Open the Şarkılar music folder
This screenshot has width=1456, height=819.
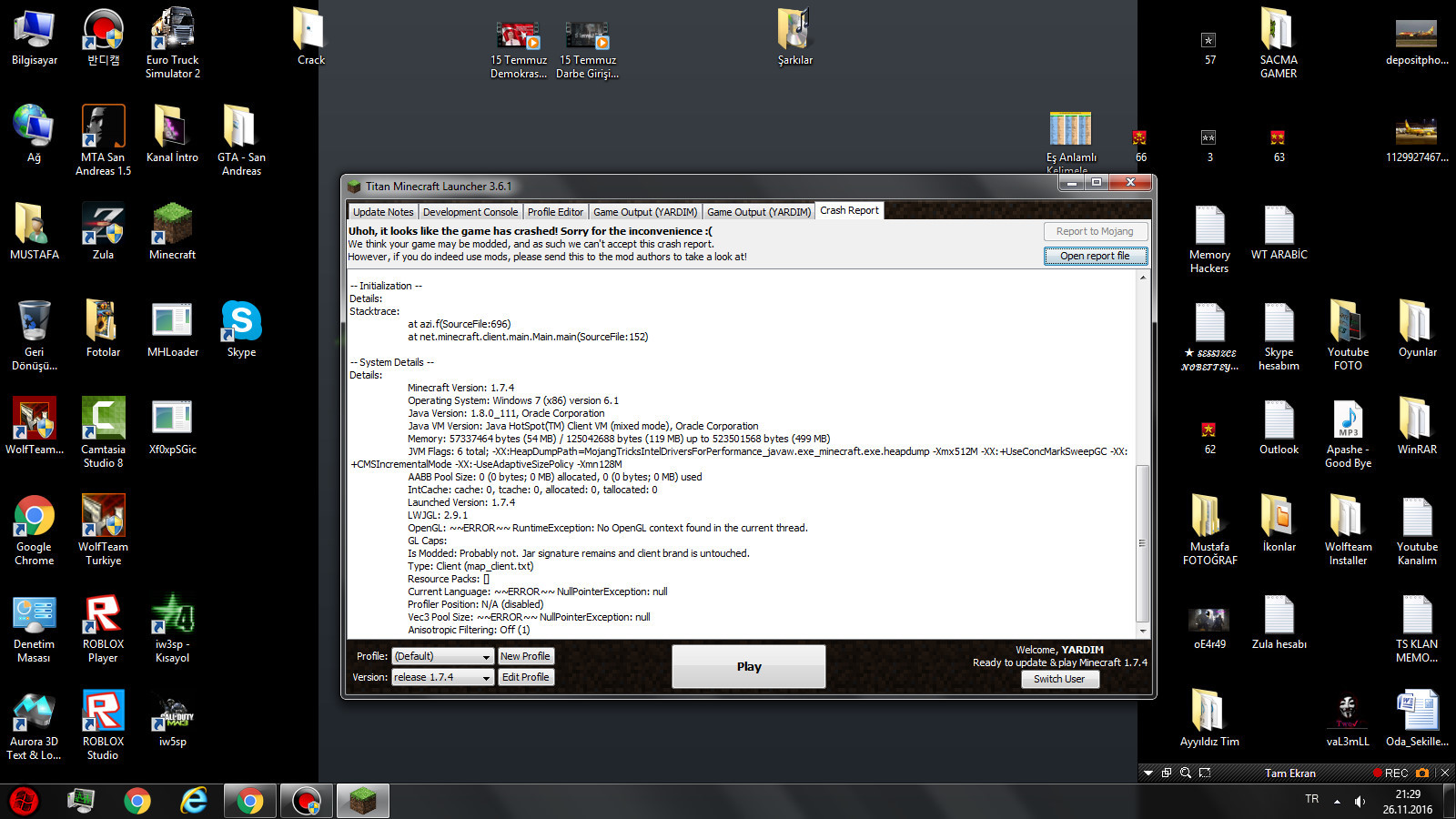coord(794,36)
